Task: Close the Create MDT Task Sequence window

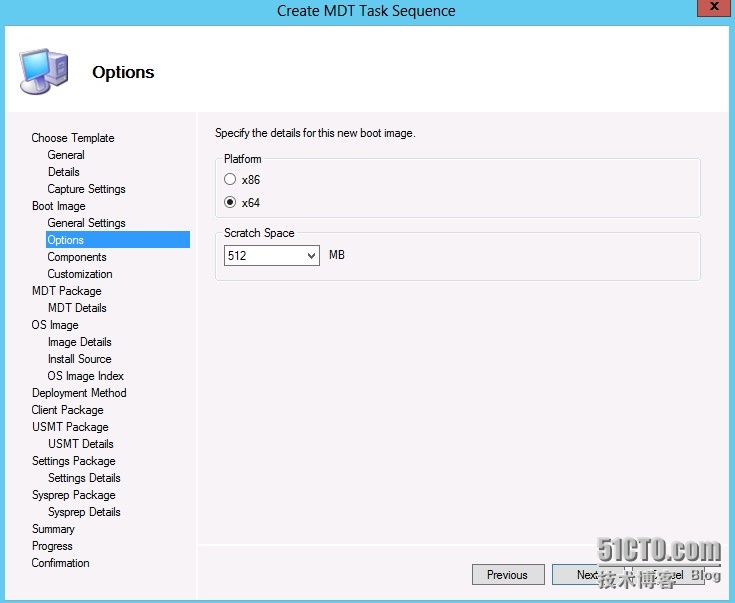Action: tap(713, 8)
